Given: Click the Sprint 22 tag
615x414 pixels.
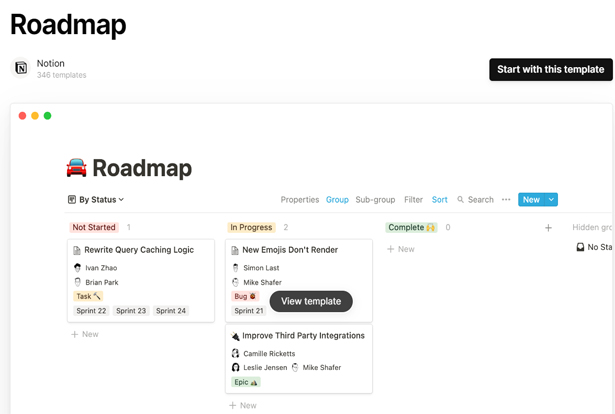Looking at the screenshot, I should [x=91, y=310].
